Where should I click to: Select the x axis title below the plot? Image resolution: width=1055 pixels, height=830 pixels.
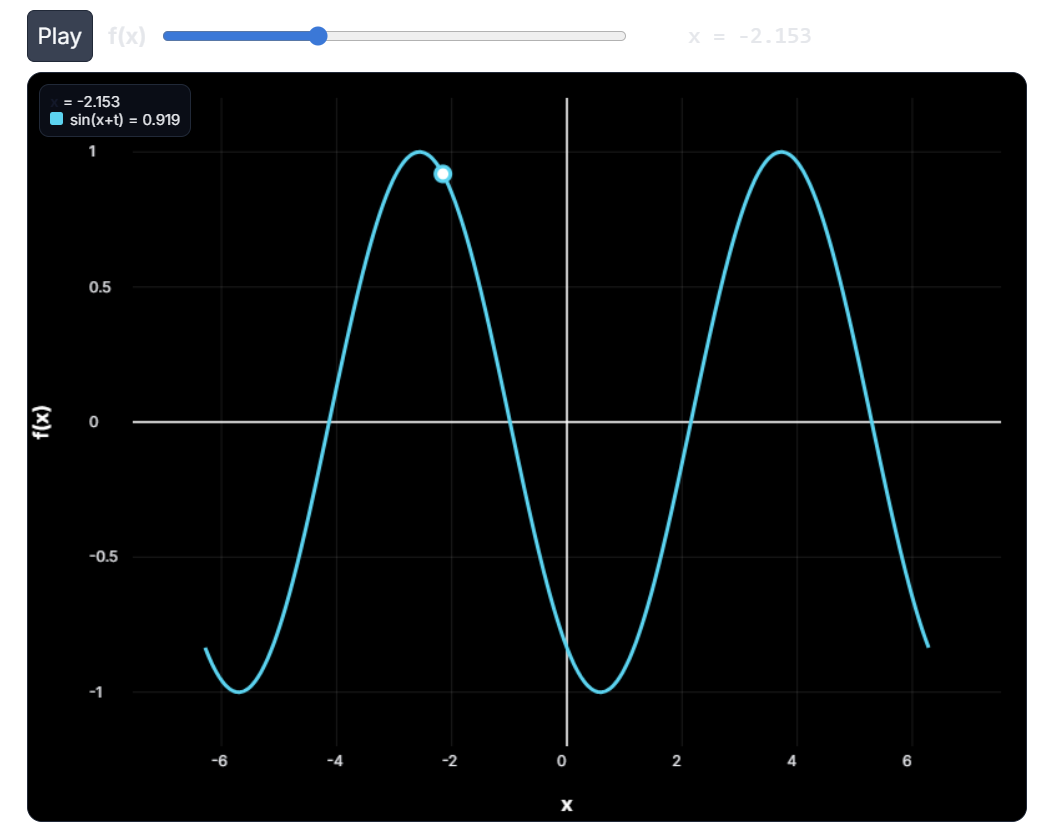coord(566,804)
